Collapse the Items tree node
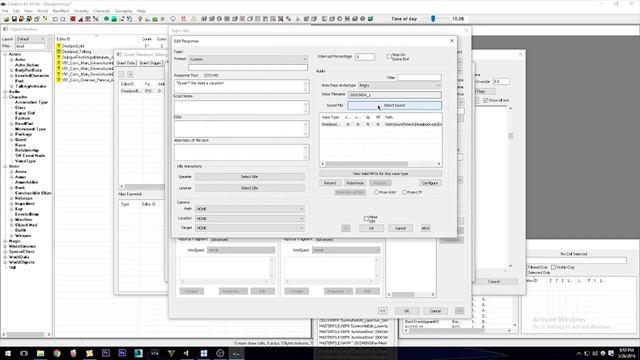 point(5,167)
